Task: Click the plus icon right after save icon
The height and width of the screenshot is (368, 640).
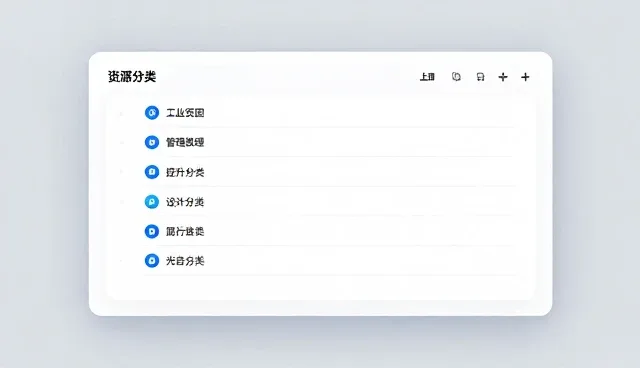Action: [503, 77]
